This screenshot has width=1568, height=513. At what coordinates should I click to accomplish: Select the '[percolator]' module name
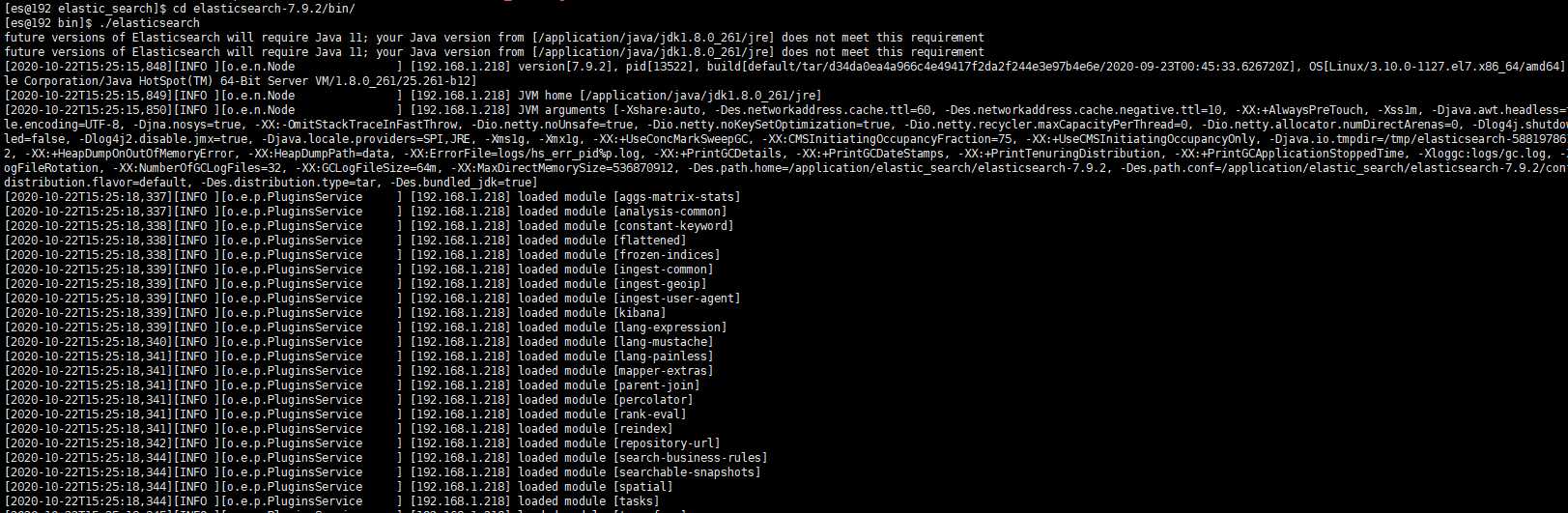pos(653,400)
